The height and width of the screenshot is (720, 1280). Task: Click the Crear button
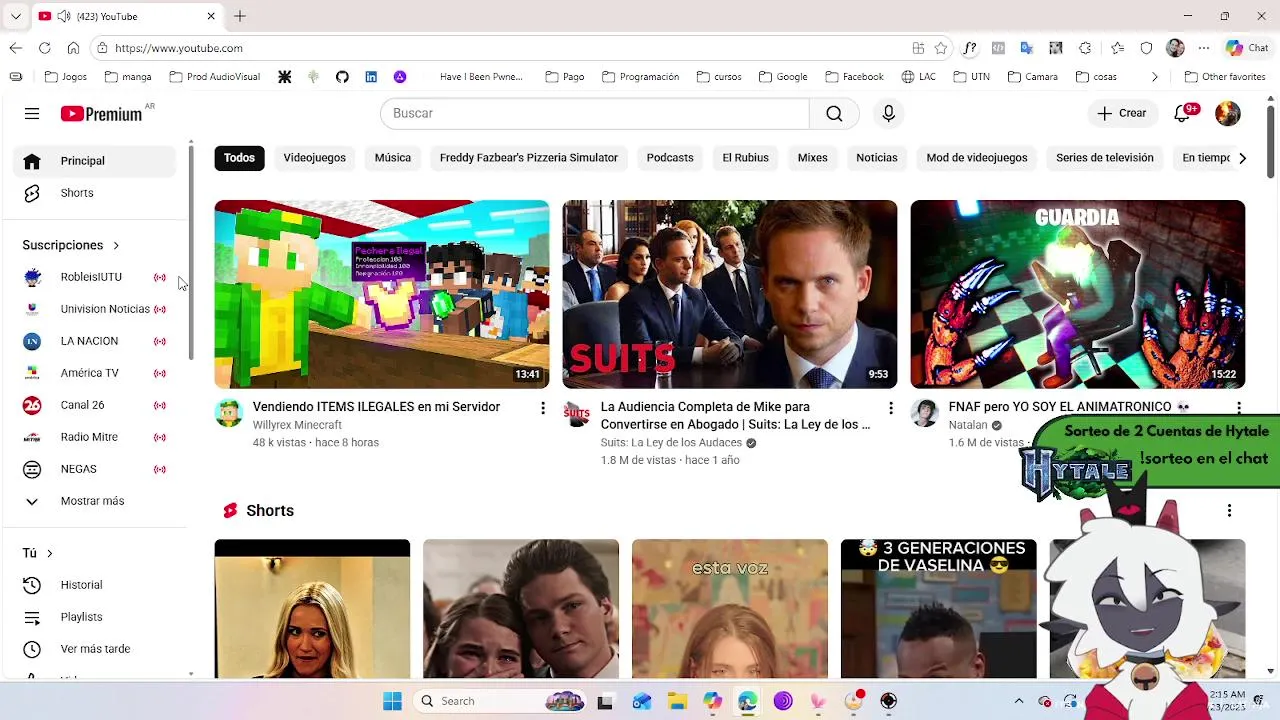[x=1122, y=114]
